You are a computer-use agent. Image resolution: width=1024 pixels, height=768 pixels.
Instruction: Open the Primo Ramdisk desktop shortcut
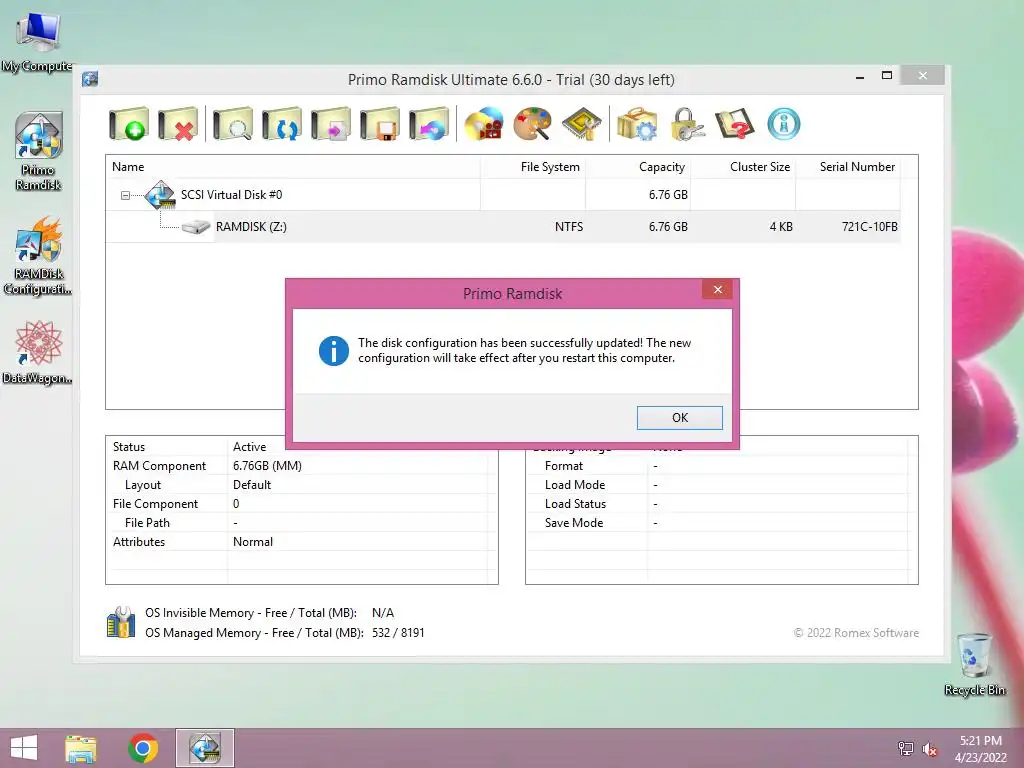tap(39, 151)
